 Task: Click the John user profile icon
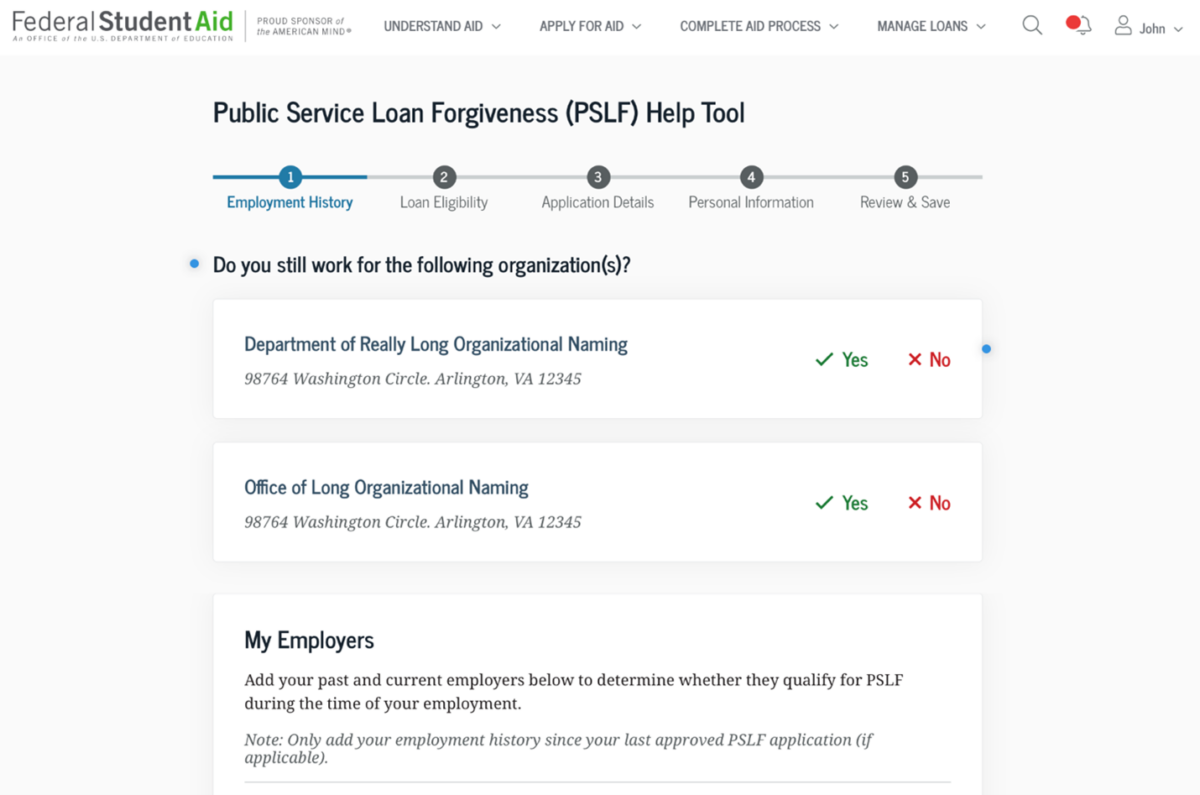click(1124, 26)
